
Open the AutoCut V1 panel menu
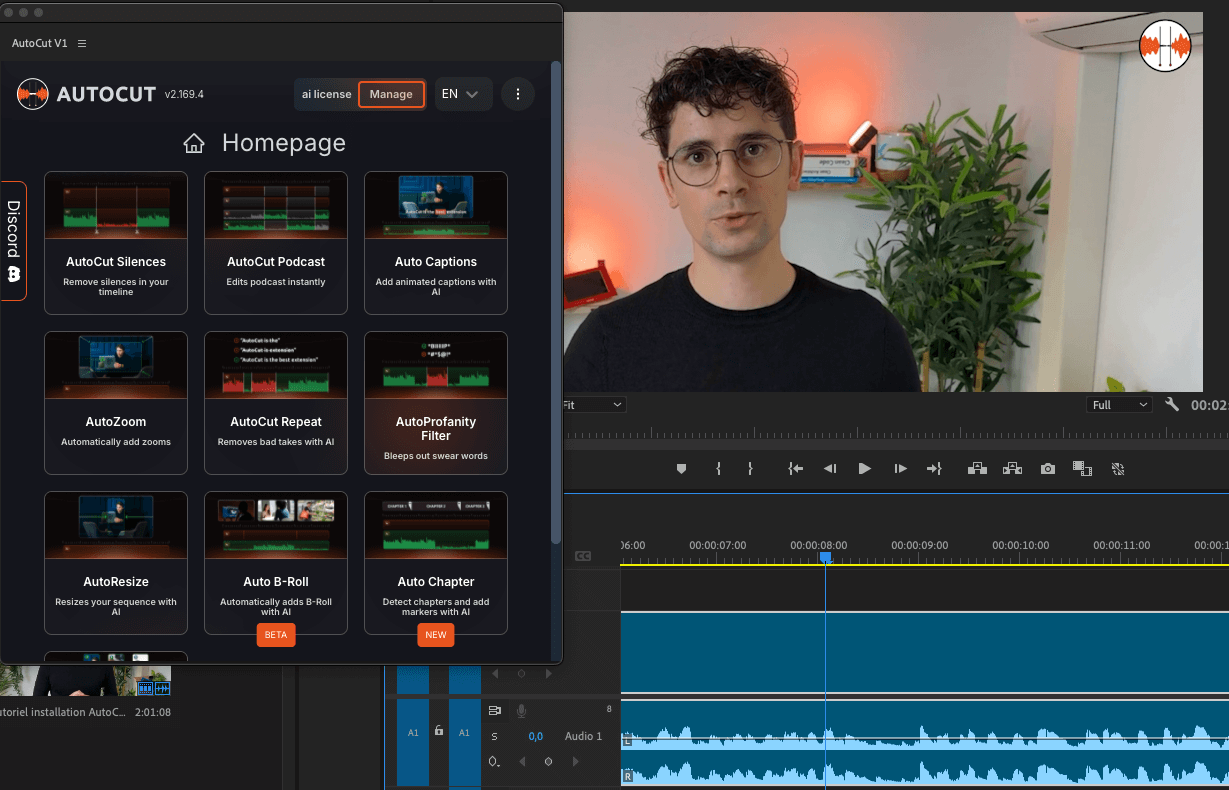[82, 44]
